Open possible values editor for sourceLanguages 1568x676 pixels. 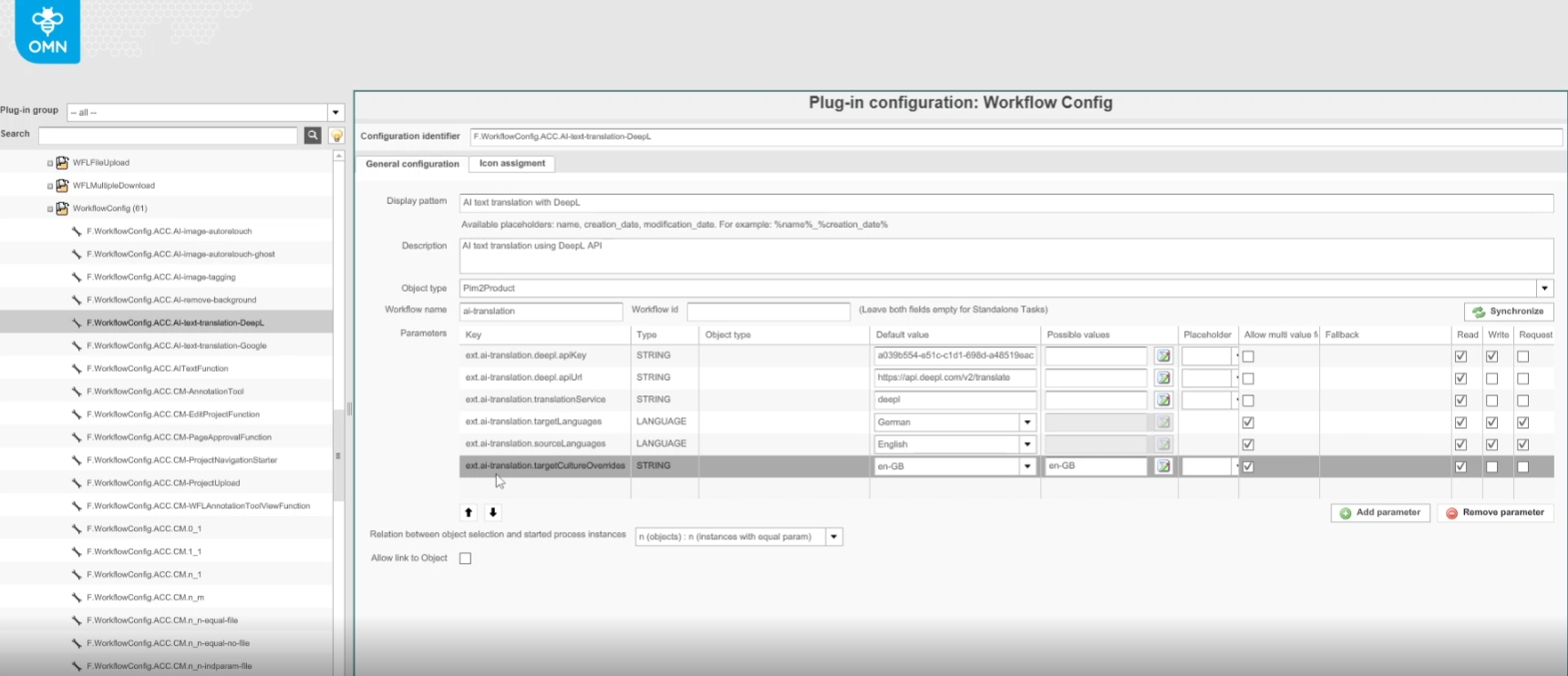coord(1163,445)
